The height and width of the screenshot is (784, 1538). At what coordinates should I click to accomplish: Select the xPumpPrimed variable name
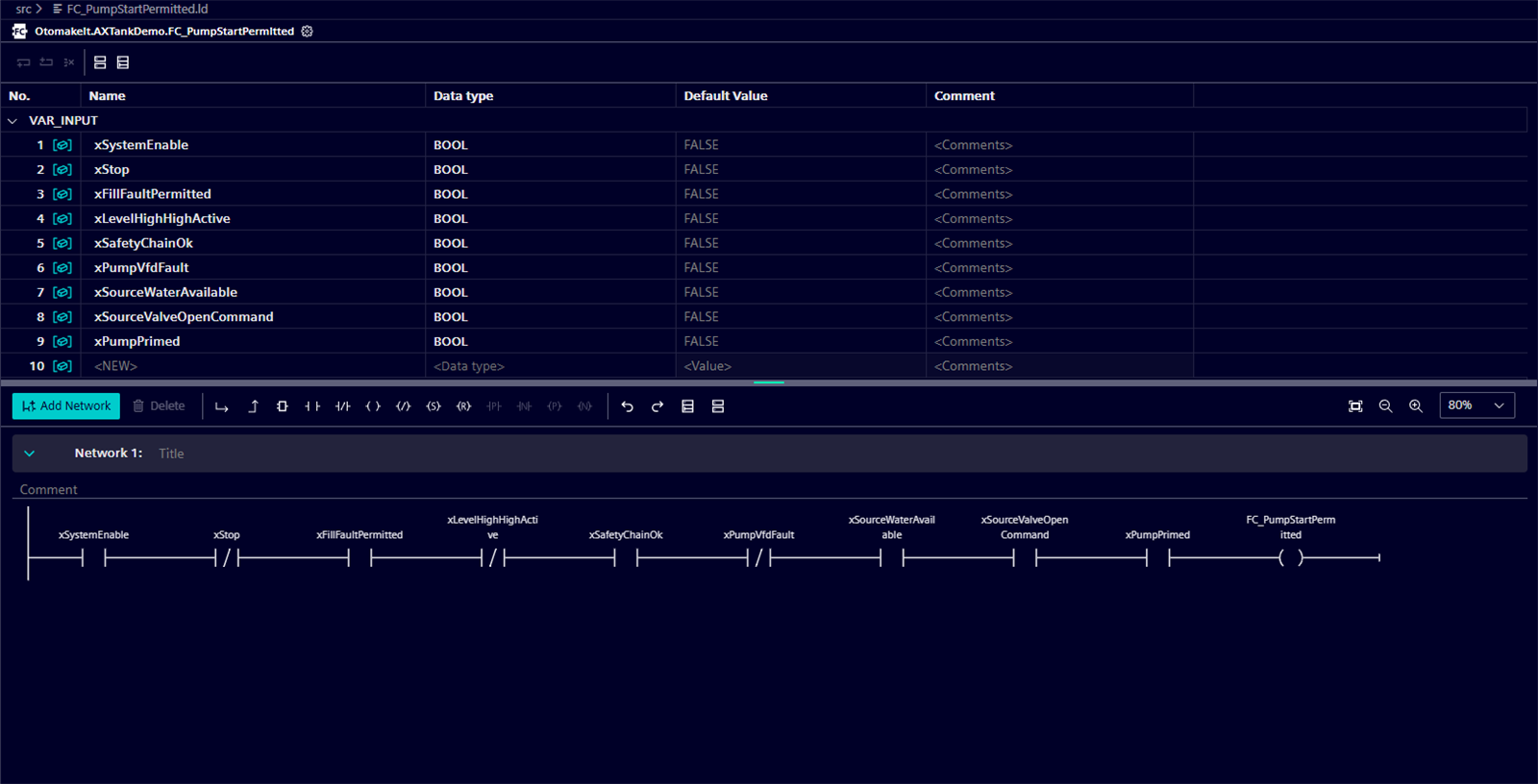coord(137,341)
